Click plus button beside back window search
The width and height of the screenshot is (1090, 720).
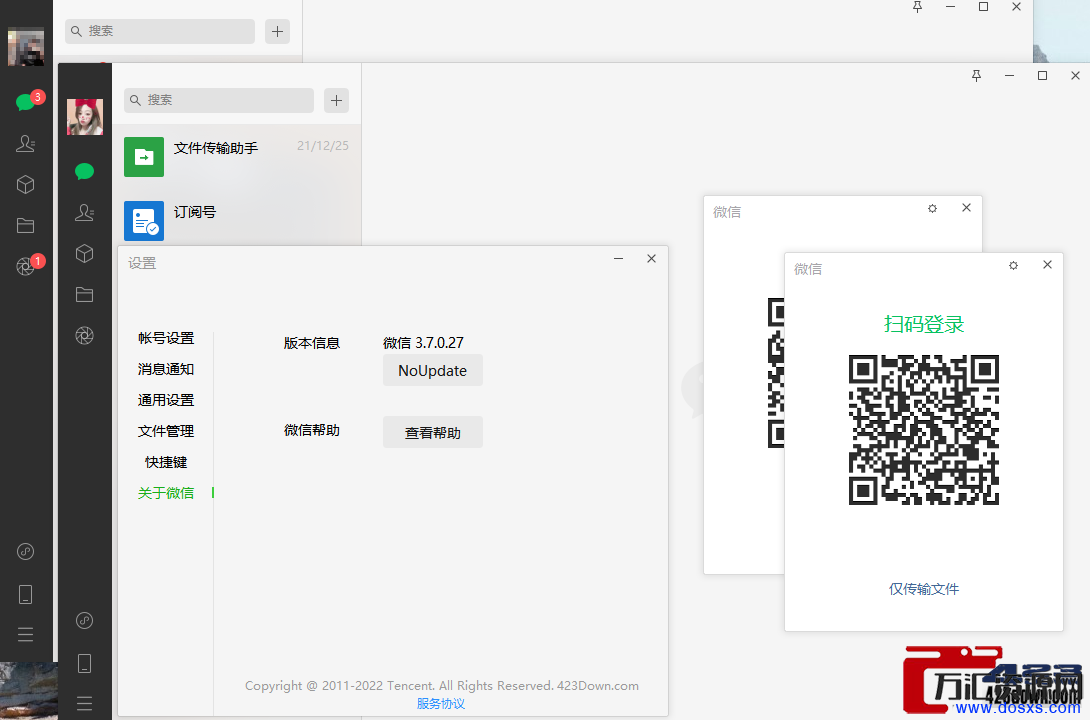pos(277,31)
